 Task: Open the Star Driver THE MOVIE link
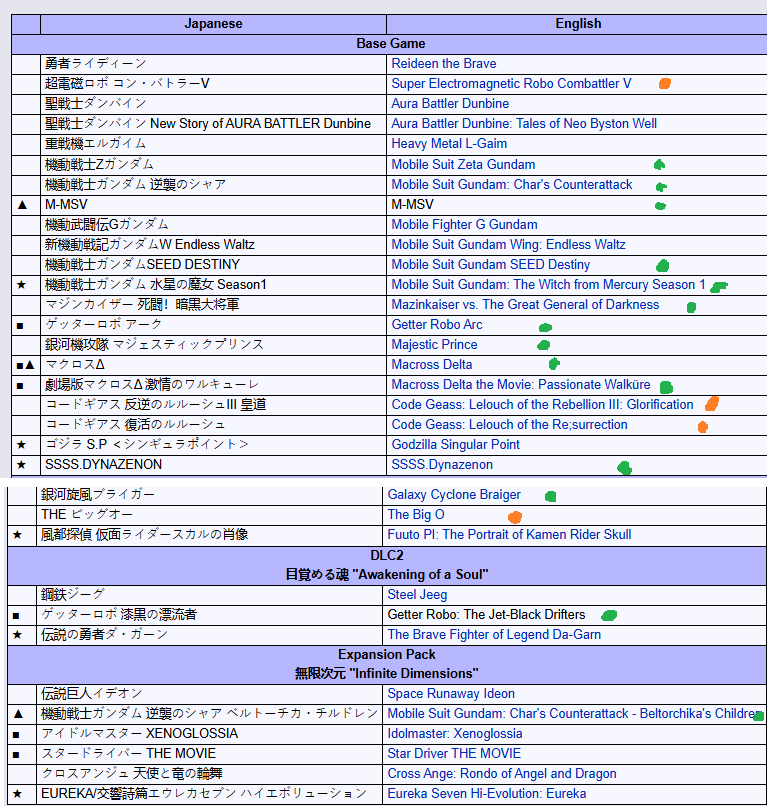(454, 754)
